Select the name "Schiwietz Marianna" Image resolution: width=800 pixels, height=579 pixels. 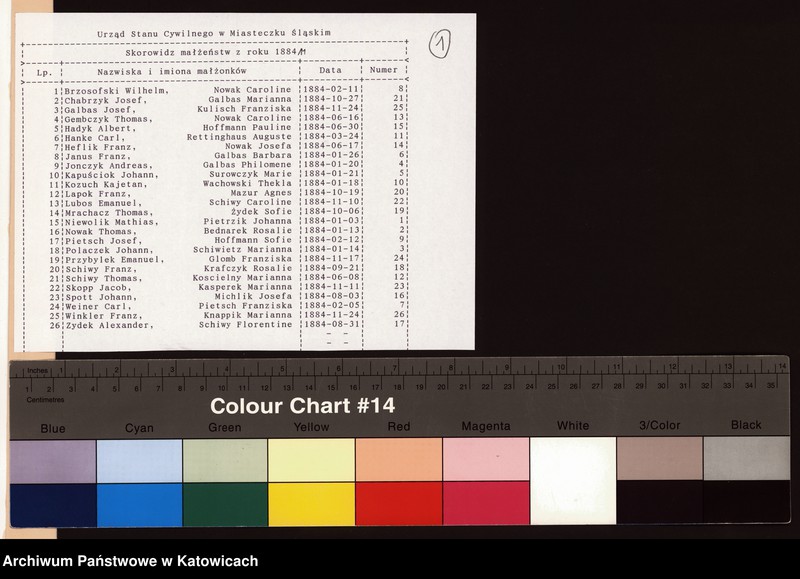click(242, 249)
